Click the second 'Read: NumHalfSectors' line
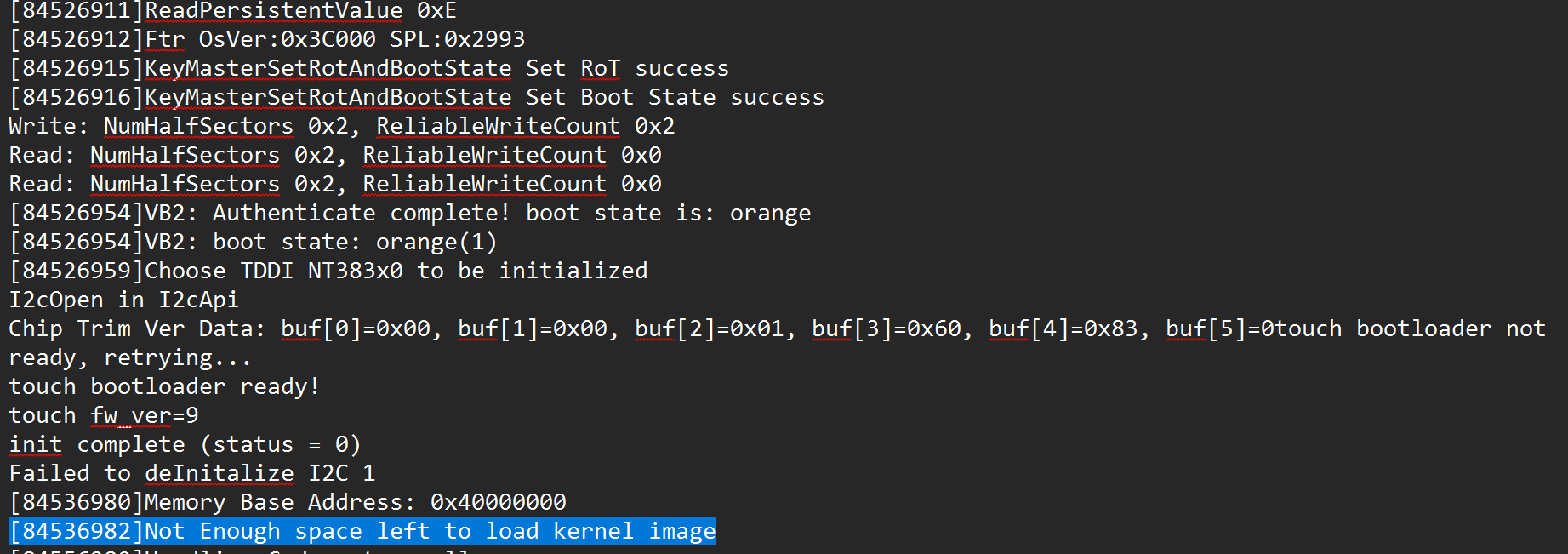Screen dimensions: 1568x554 coord(335,185)
